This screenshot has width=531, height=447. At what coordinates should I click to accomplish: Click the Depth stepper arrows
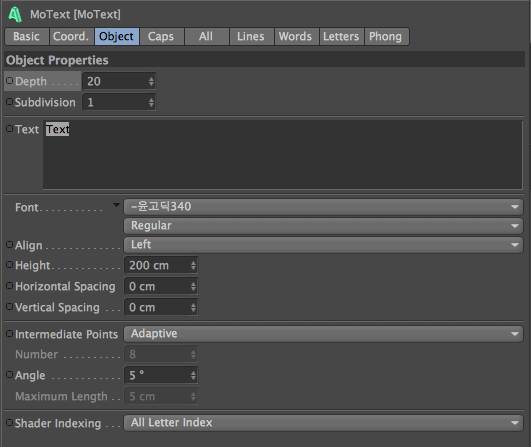pyautogui.click(x=151, y=82)
